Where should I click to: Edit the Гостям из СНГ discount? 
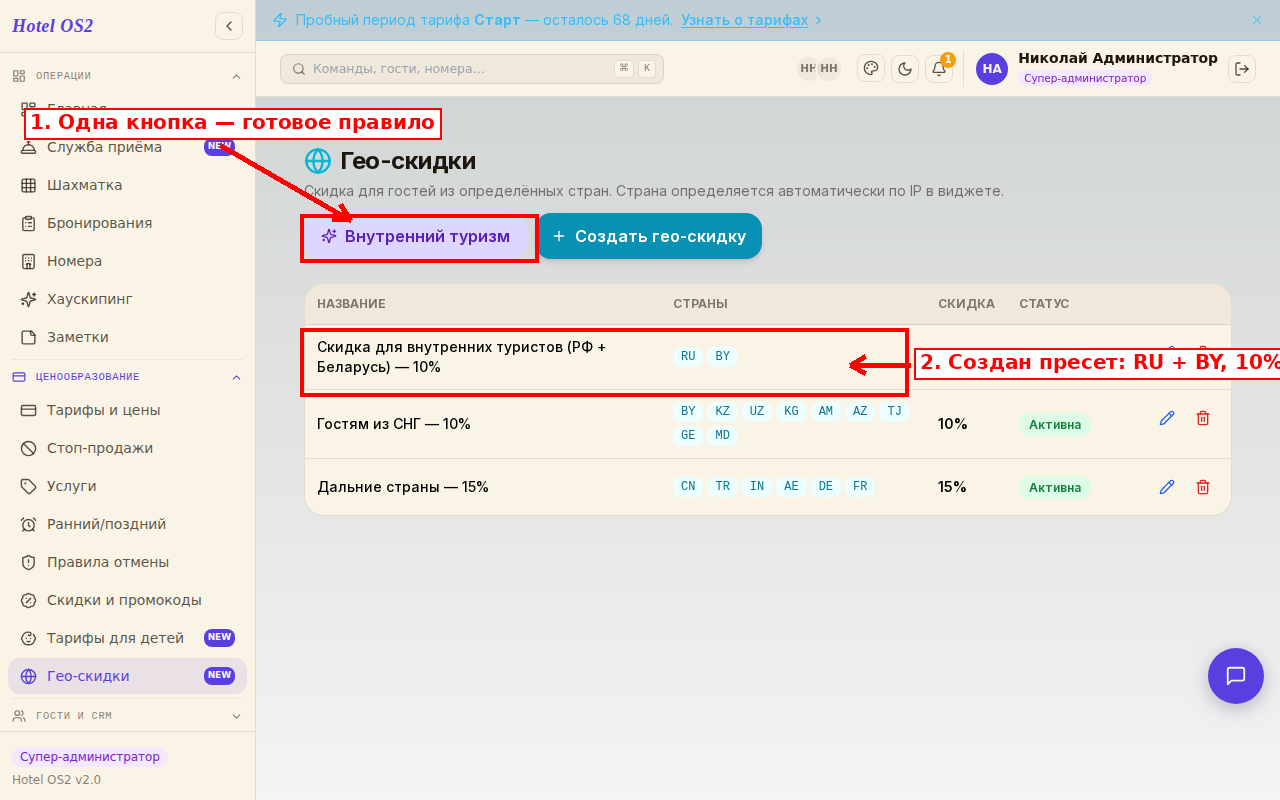tap(1167, 418)
